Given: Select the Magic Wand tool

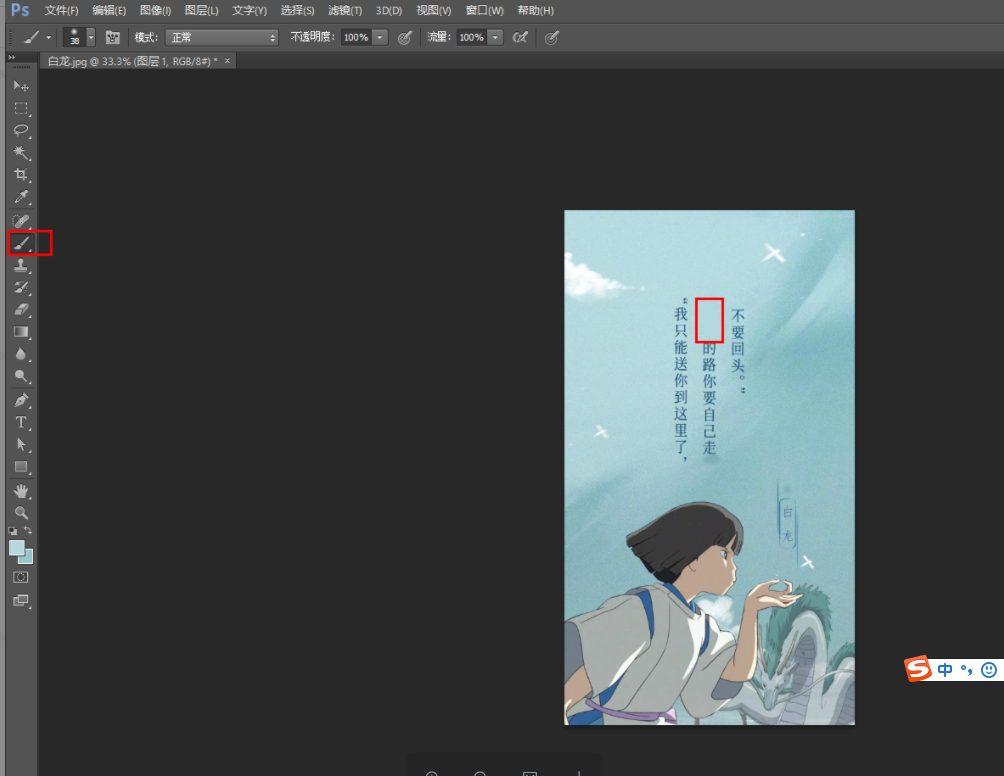Looking at the screenshot, I should 20,152.
